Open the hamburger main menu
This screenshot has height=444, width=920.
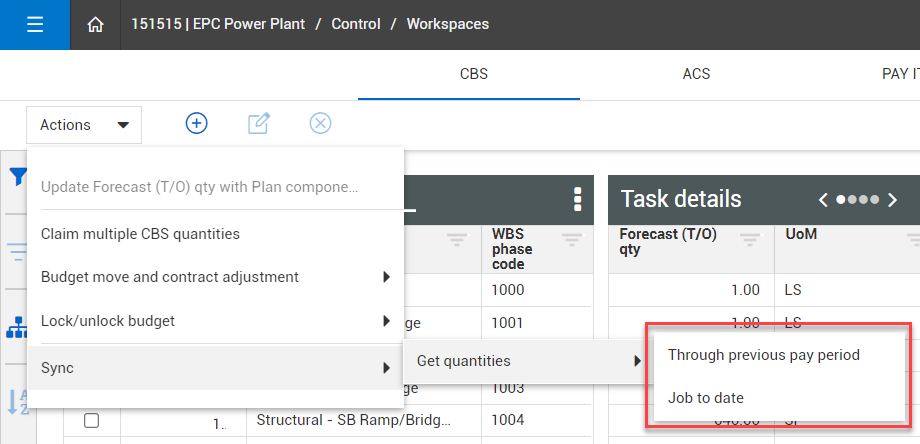pyautogui.click(x=35, y=25)
